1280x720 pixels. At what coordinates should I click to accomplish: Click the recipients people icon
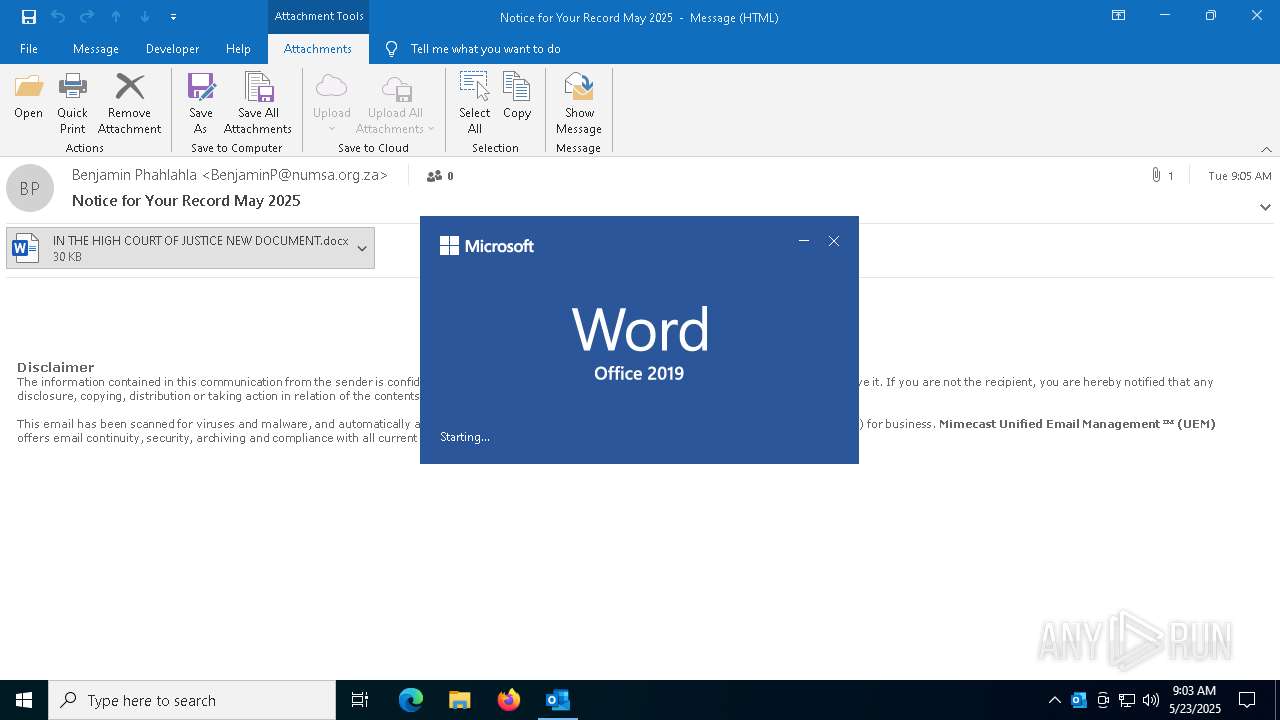pos(434,176)
